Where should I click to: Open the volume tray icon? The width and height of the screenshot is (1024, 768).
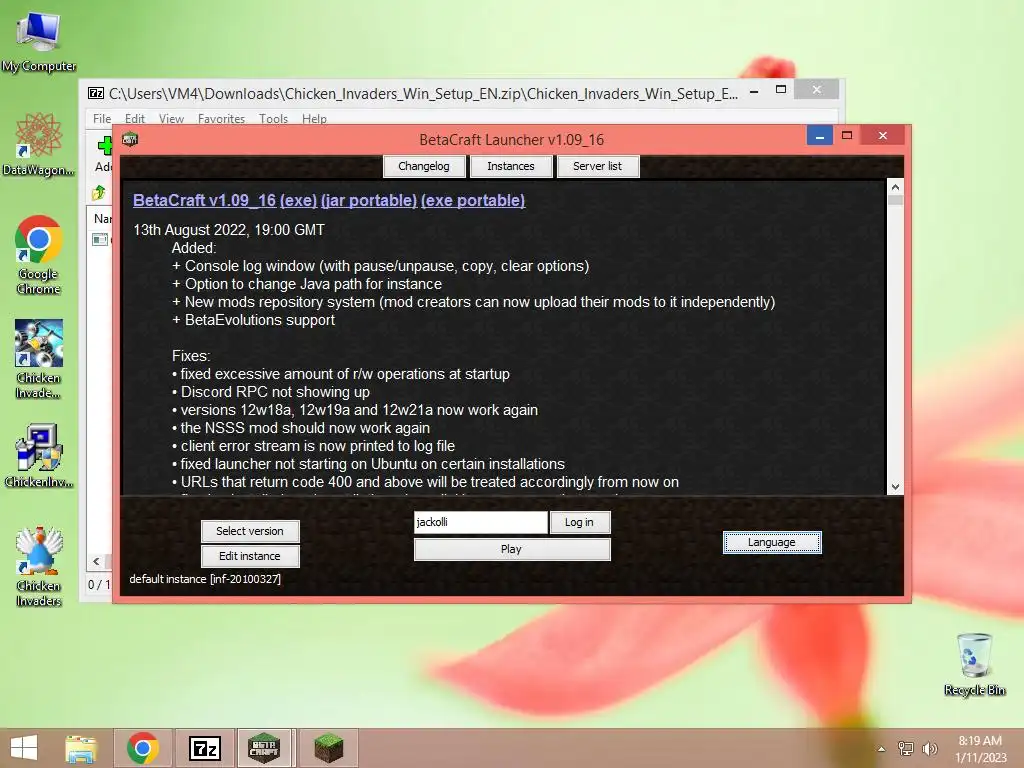click(x=930, y=749)
